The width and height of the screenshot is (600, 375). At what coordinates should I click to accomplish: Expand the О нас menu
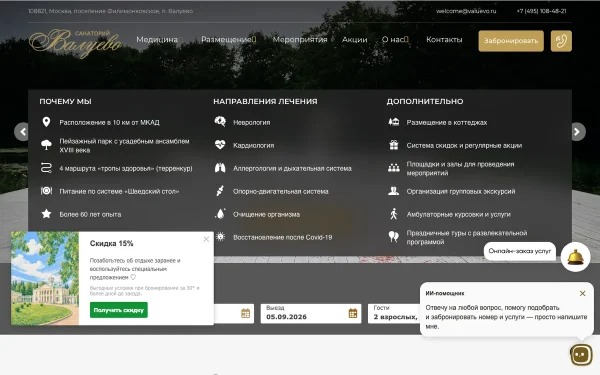395,39
